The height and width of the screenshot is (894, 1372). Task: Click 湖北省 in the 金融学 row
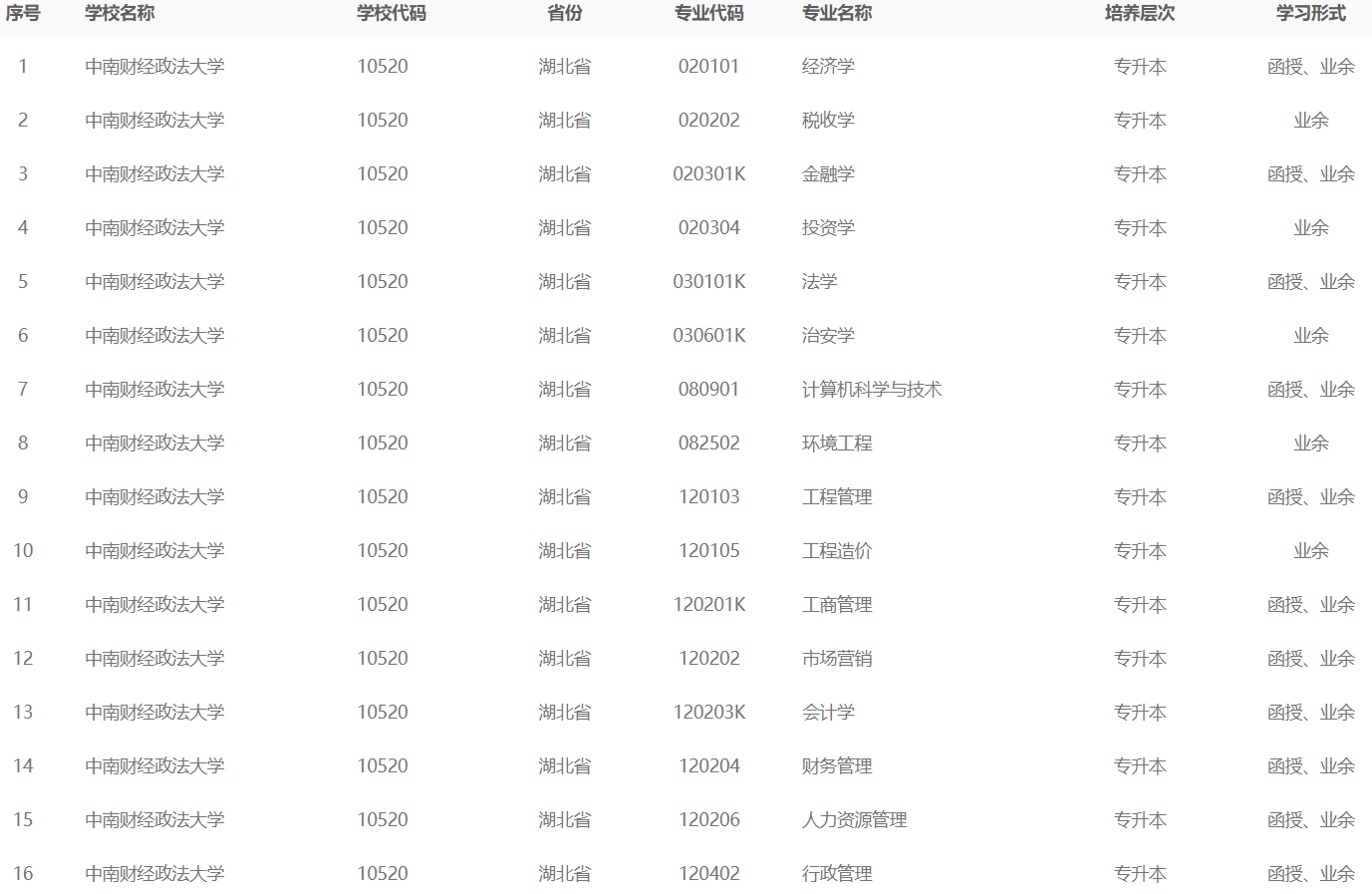(x=565, y=174)
